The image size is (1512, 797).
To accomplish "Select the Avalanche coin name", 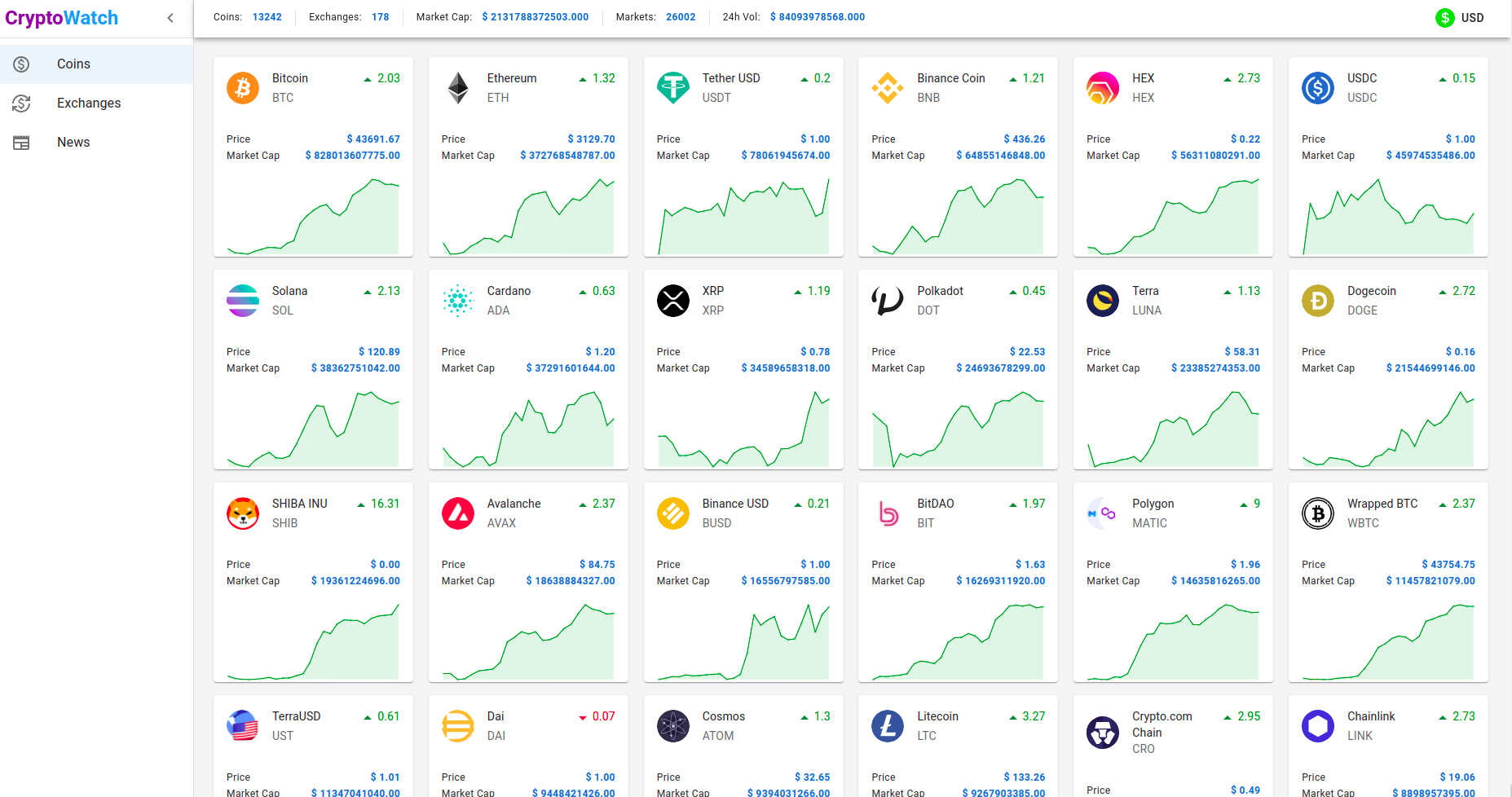I will (514, 504).
